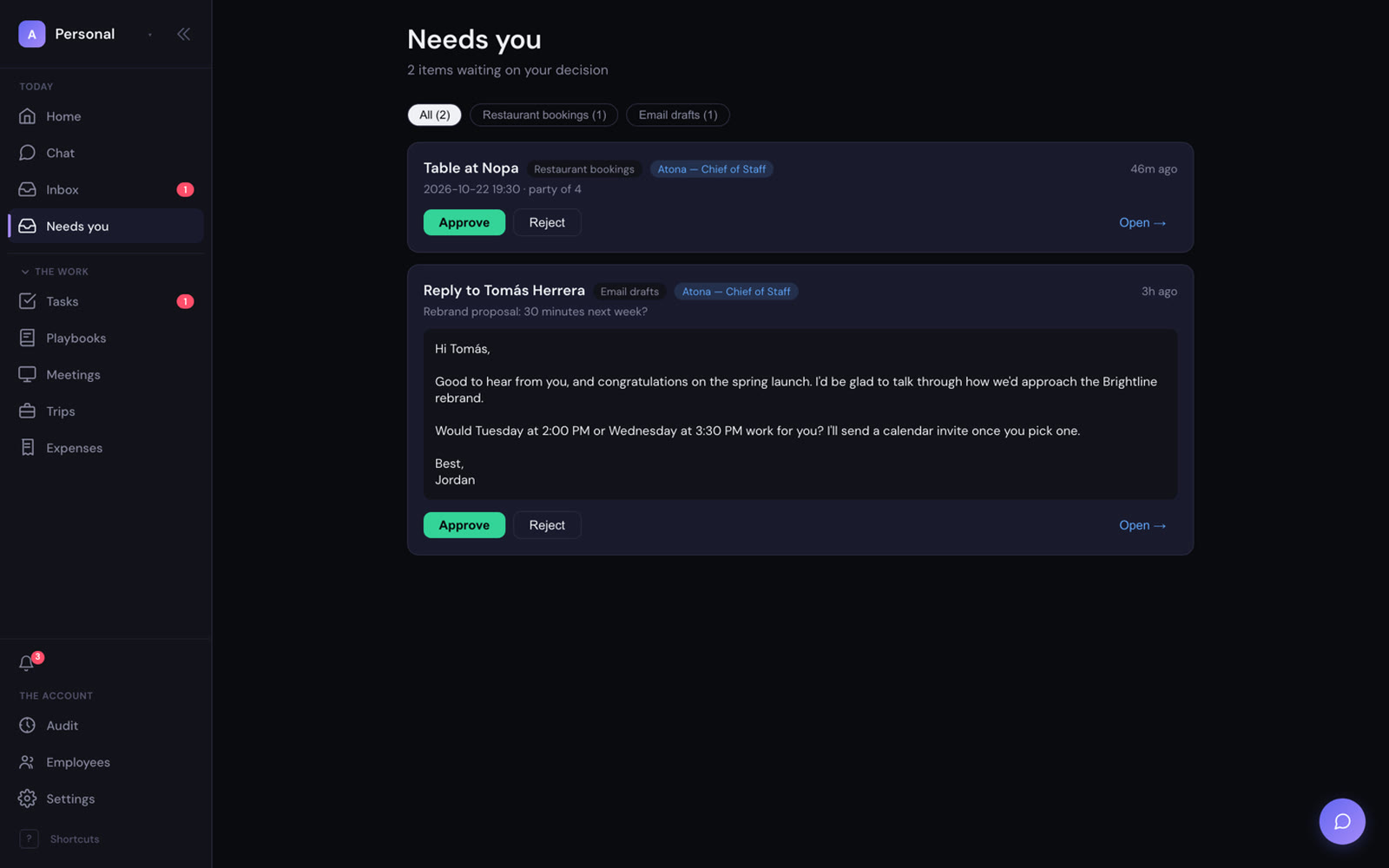This screenshot has width=1389, height=868.
Task: Click the purple A workspace avatar
Action: click(32, 34)
